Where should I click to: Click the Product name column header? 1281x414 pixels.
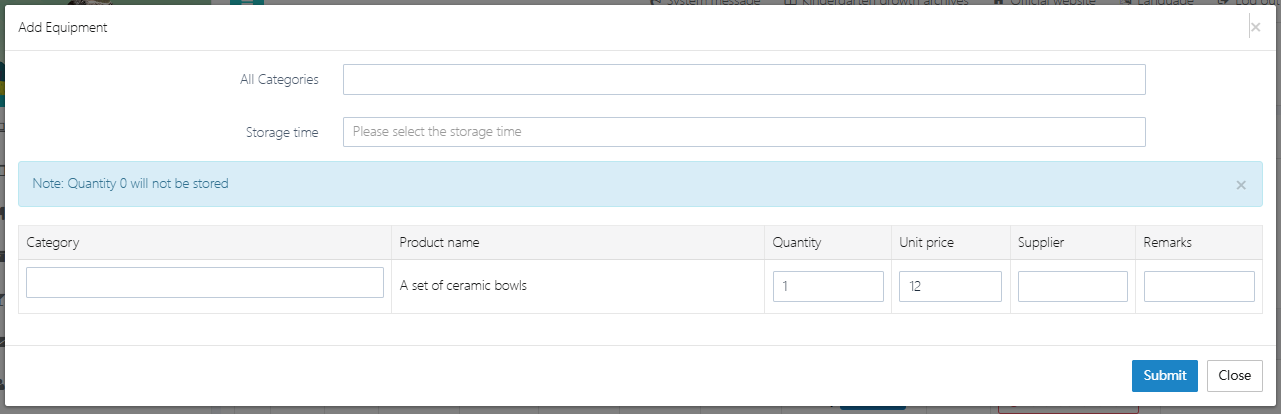(439, 243)
